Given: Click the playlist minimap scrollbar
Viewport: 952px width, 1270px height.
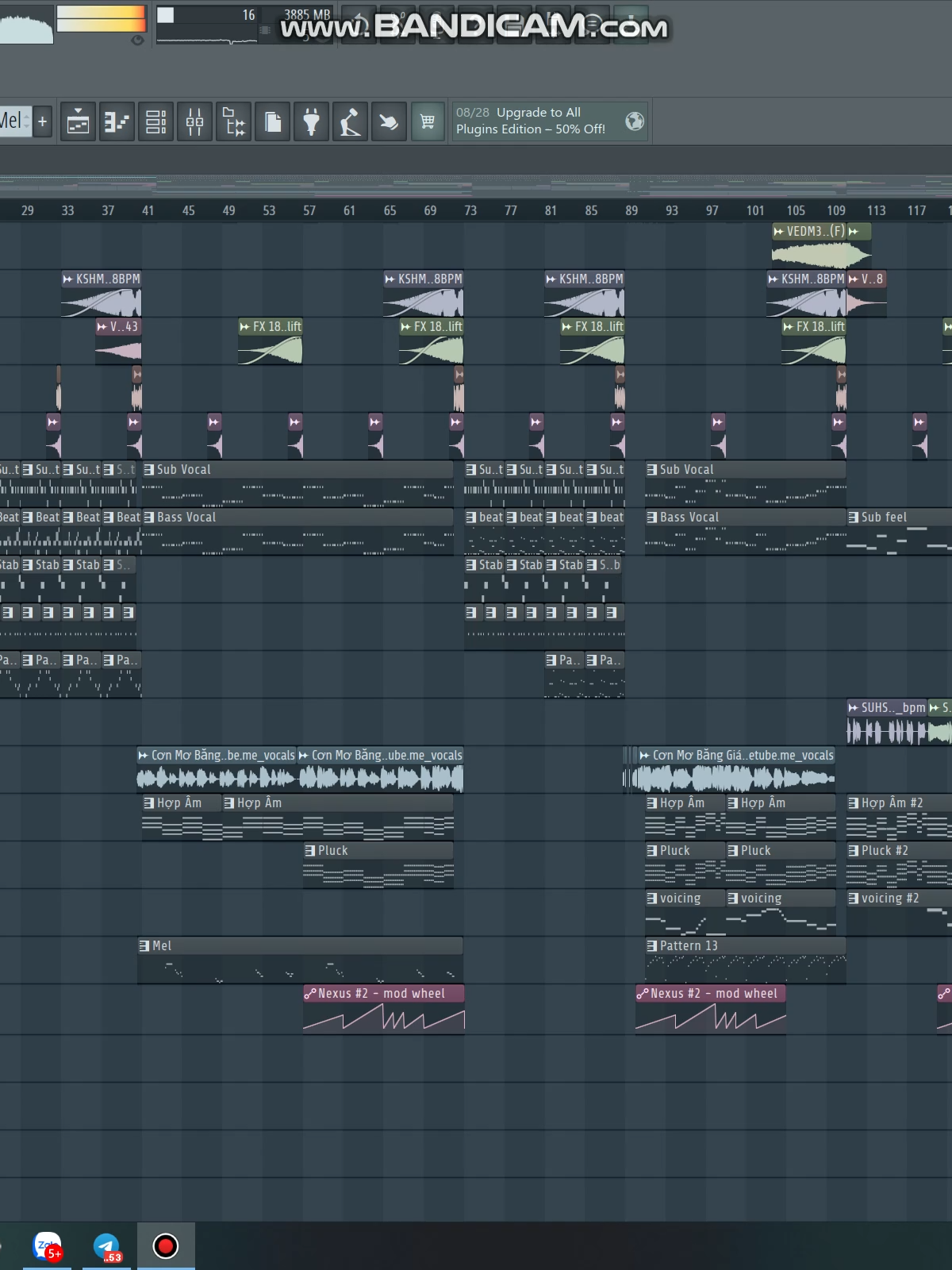Looking at the screenshot, I should point(476,185).
